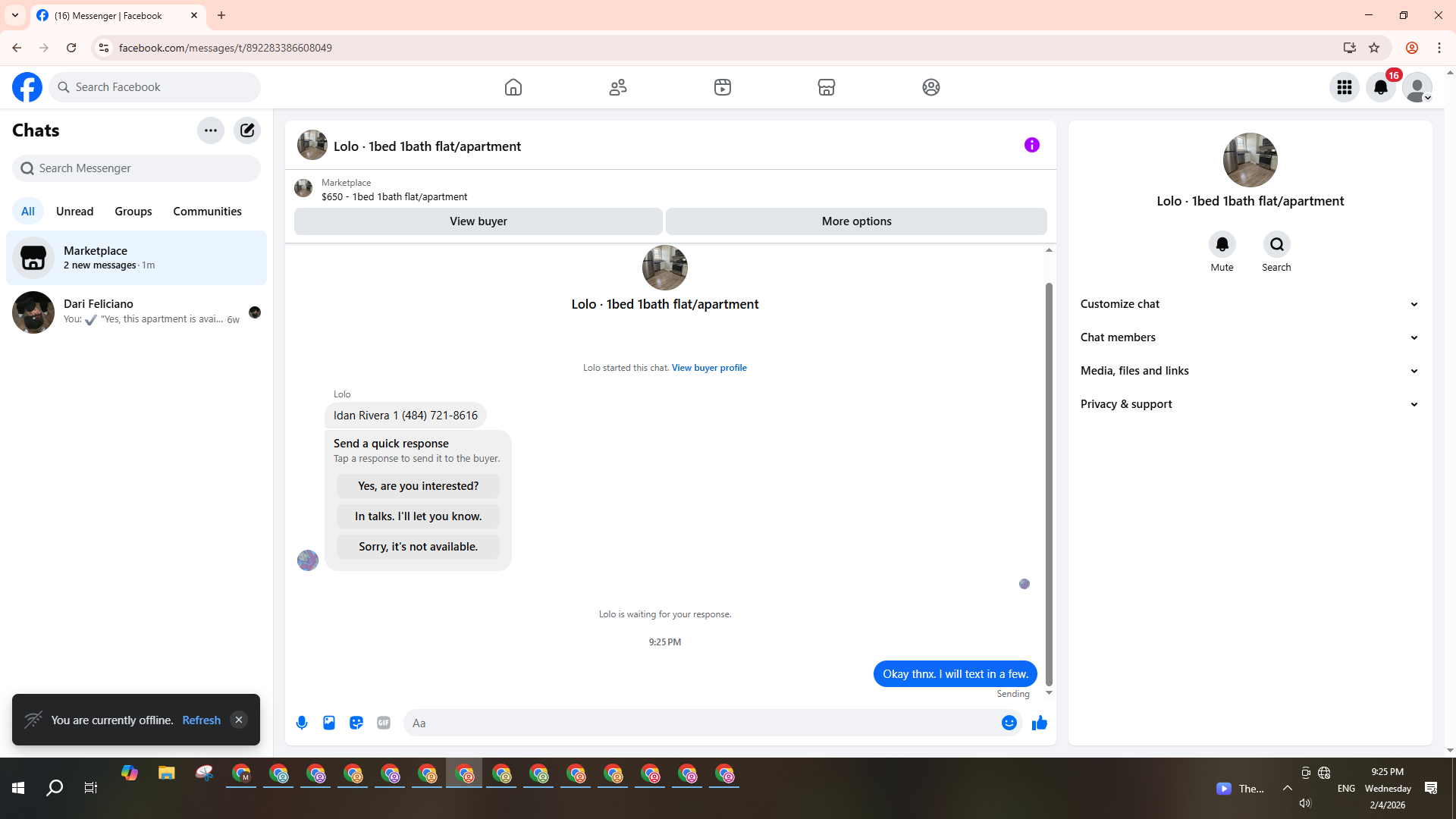Viewport: 1456px width, 819px height.
Task: Attach a photo using image icon
Action: click(x=329, y=723)
